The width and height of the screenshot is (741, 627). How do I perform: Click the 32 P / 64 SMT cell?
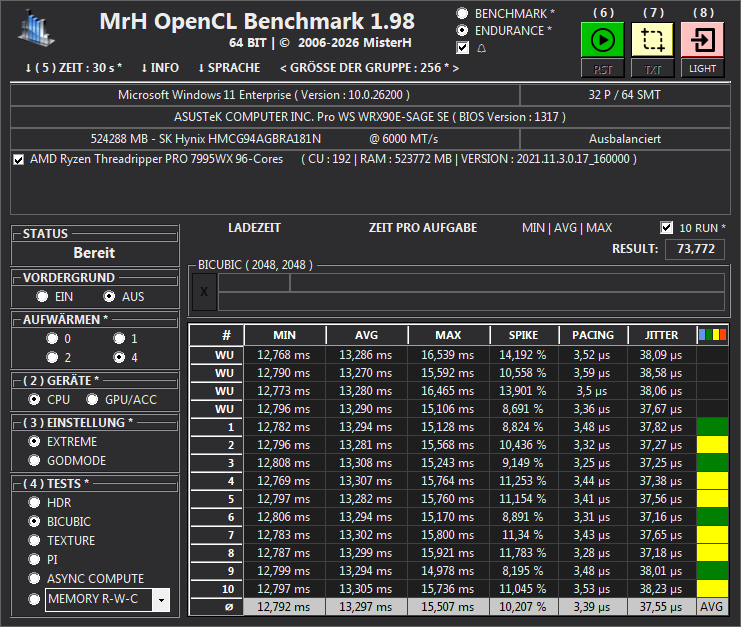pos(625,95)
